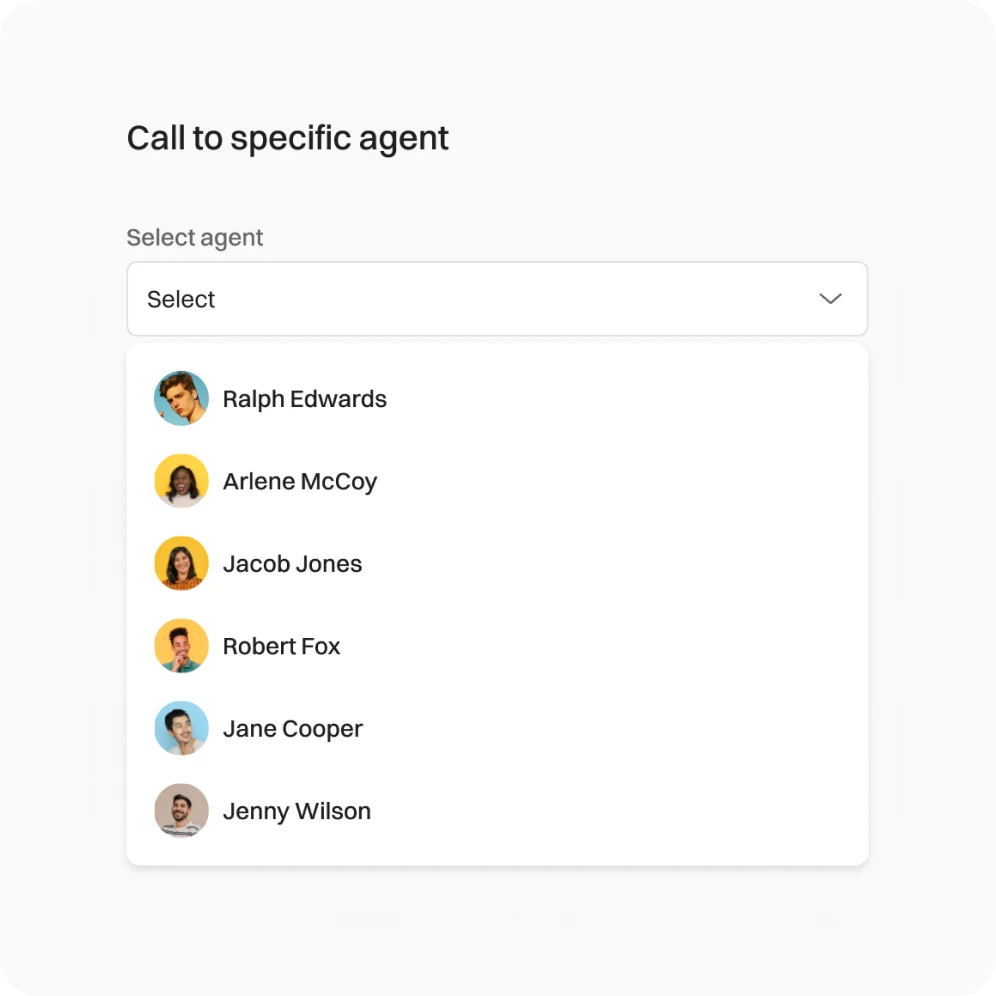Click Robert Fox's avatar photo
The height and width of the screenshot is (996, 996).
point(181,646)
